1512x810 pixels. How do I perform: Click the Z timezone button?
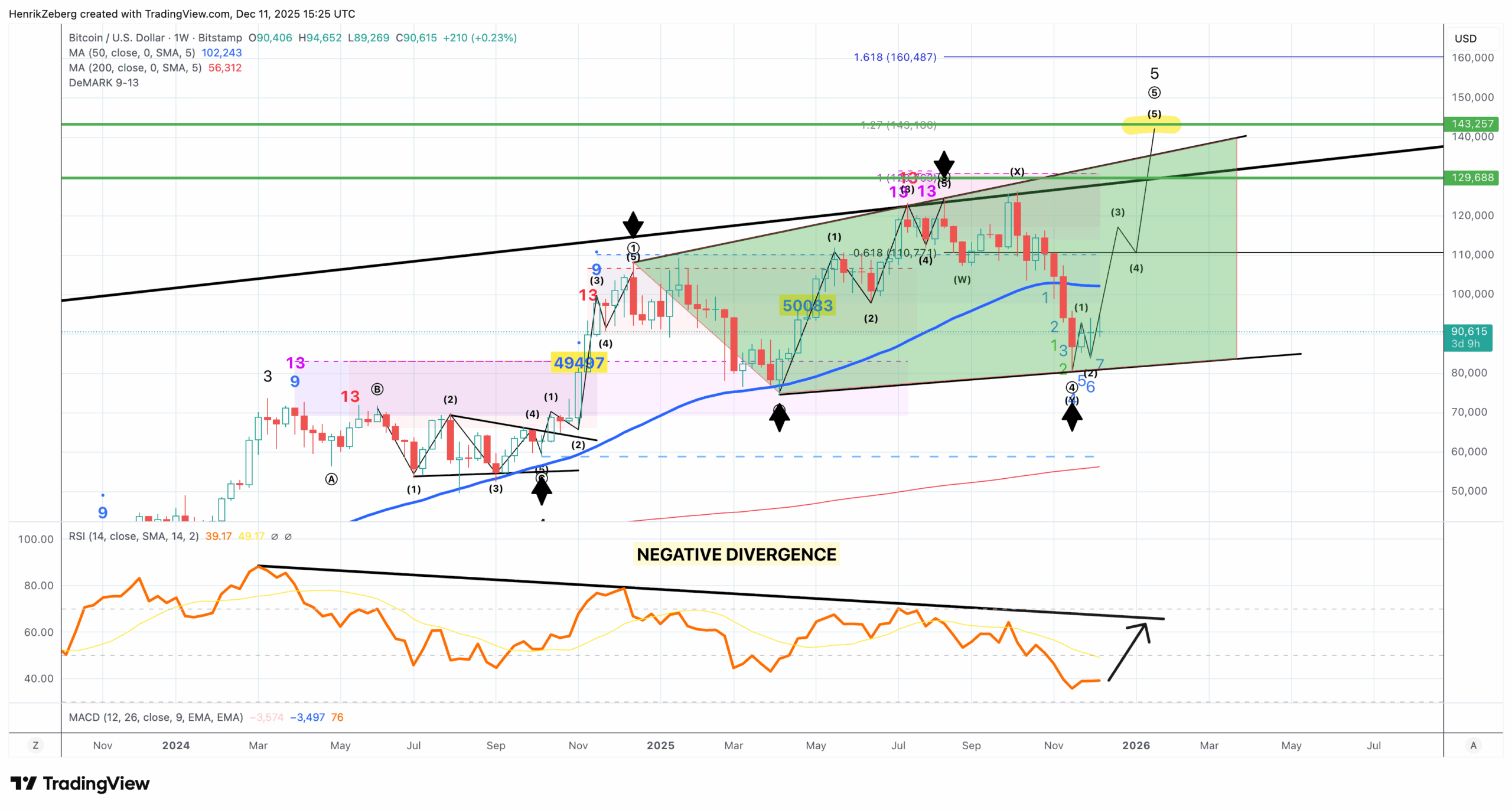pyautogui.click(x=35, y=745)
